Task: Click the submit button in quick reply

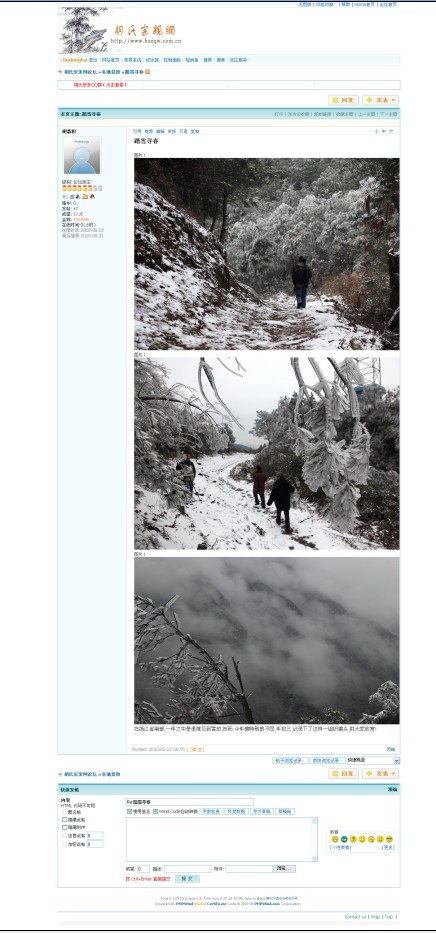Action: coord(187,878)
